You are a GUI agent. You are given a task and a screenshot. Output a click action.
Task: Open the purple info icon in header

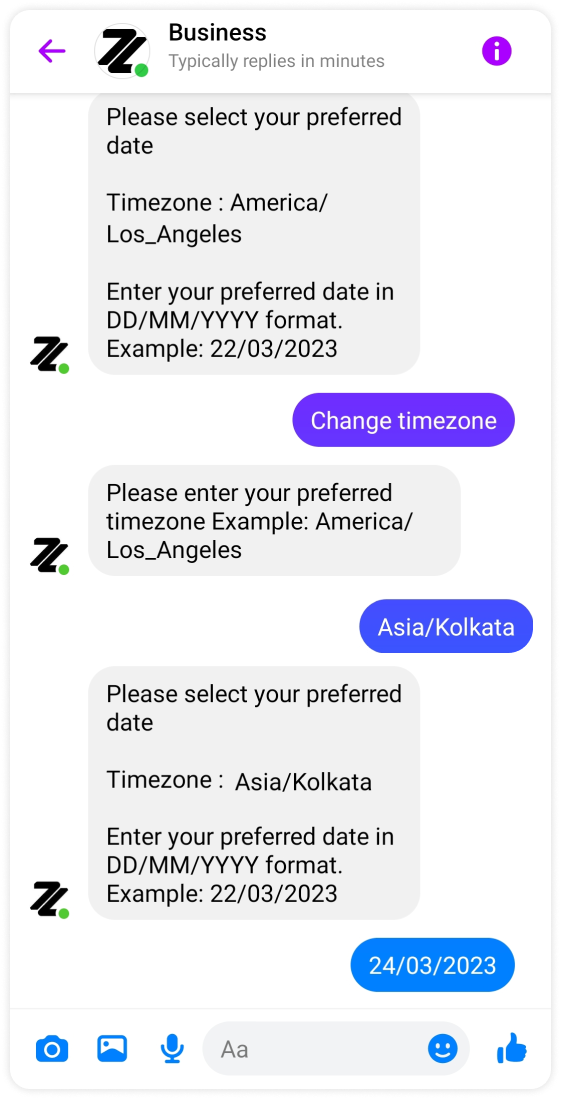pos(496,50)
